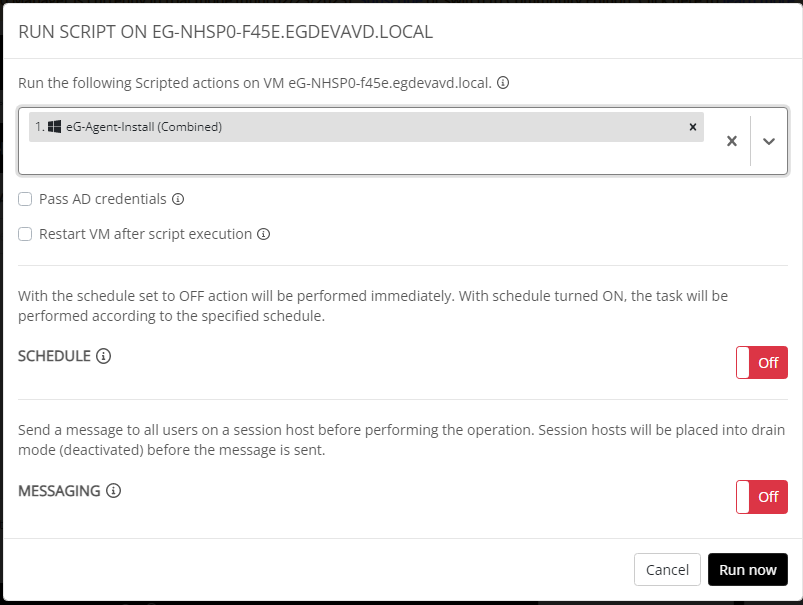The image size is (803, 605).
Task: Expand the scripted actions dropdown chevron
Action: 769,141
